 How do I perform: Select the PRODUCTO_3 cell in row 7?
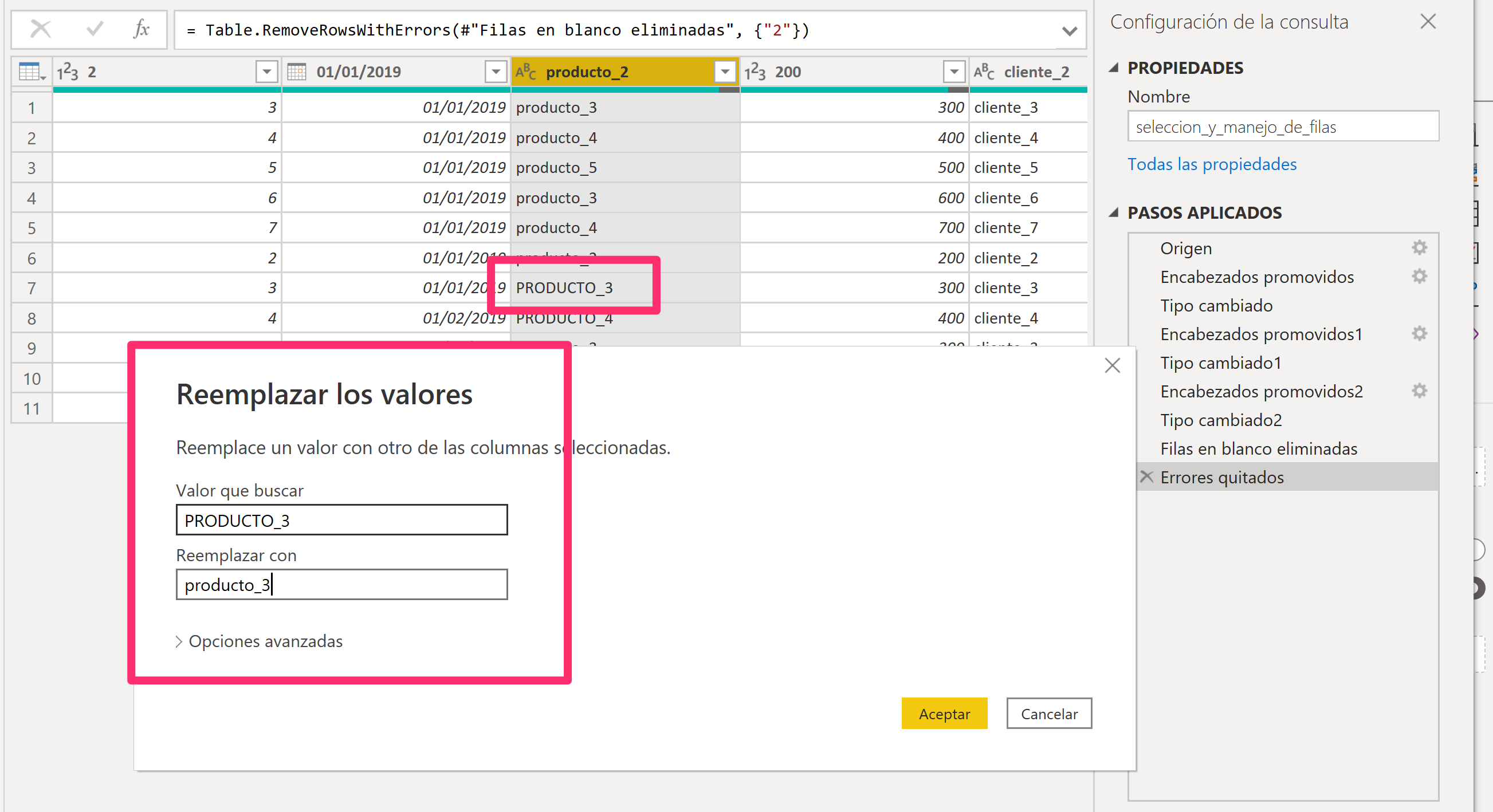[x=625, y=288]
